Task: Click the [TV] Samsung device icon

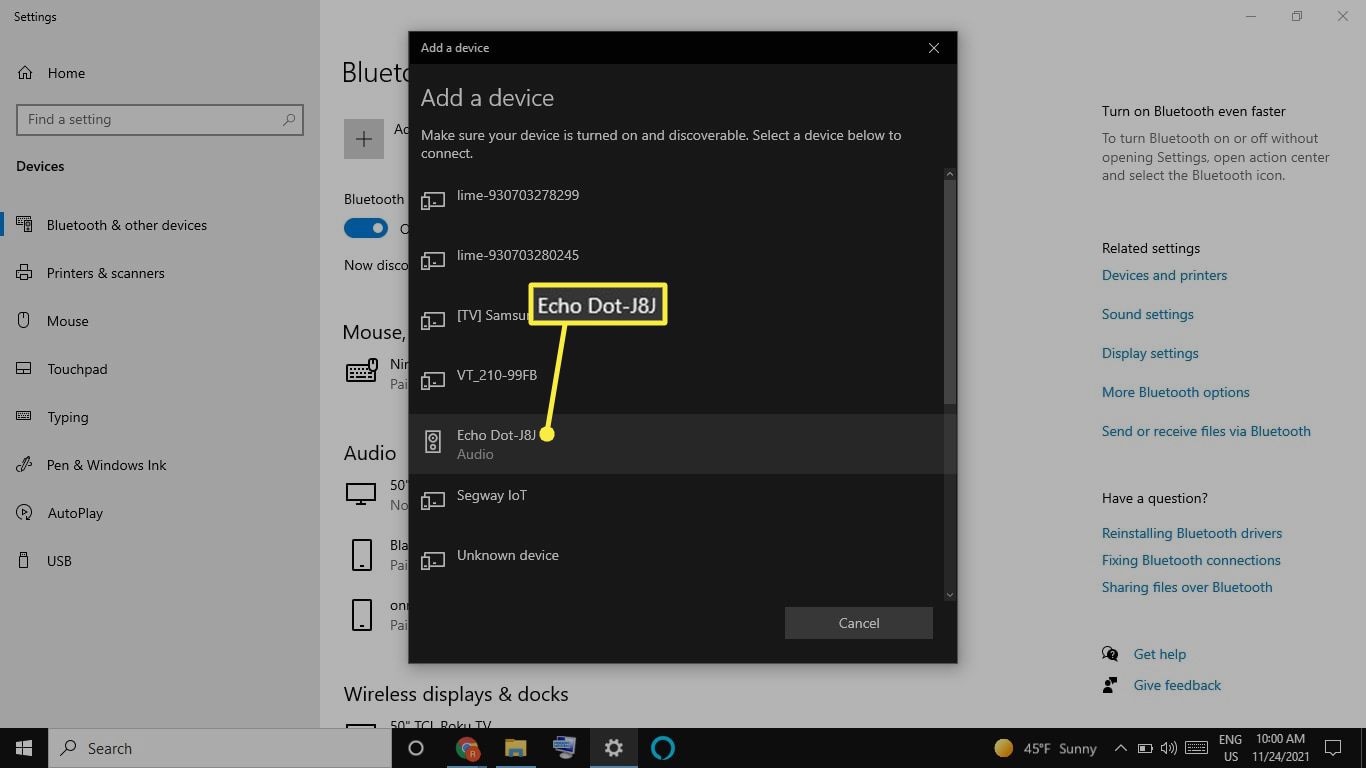Action: (x=433, y=321)
